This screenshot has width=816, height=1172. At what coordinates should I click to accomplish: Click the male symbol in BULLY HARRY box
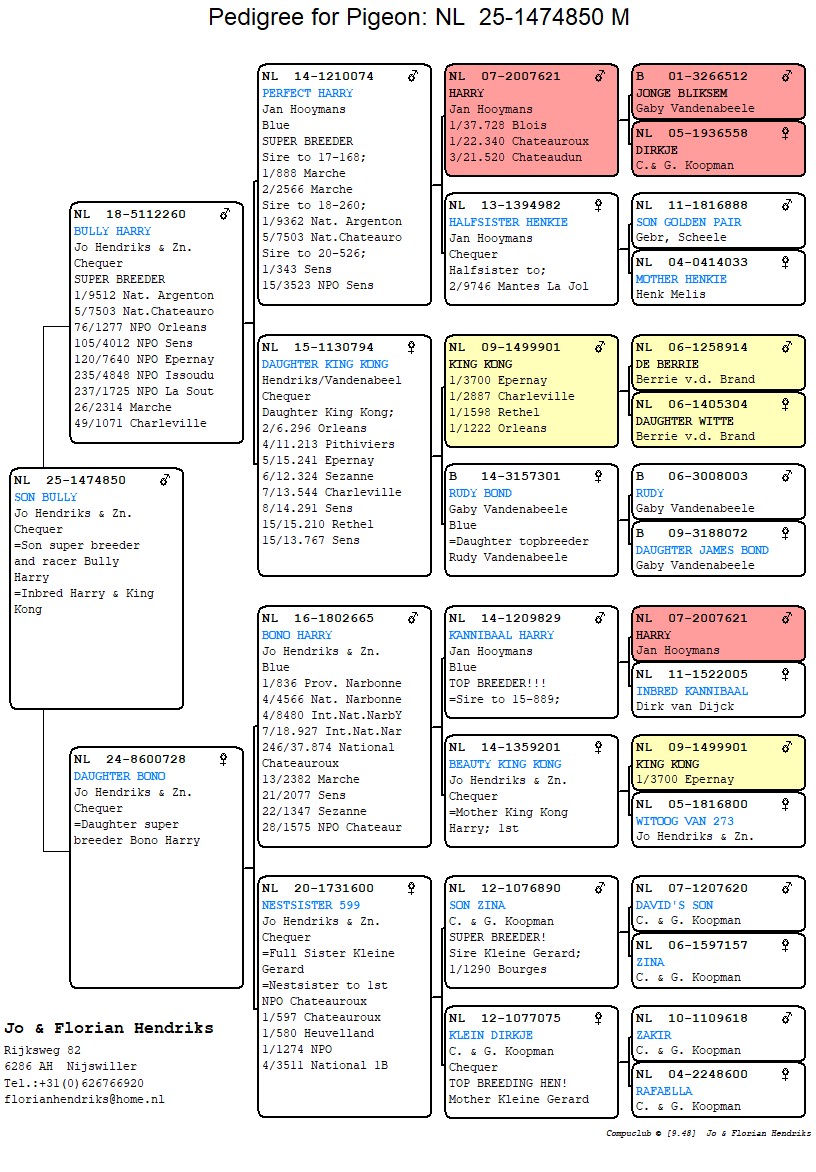coord(225,214)
